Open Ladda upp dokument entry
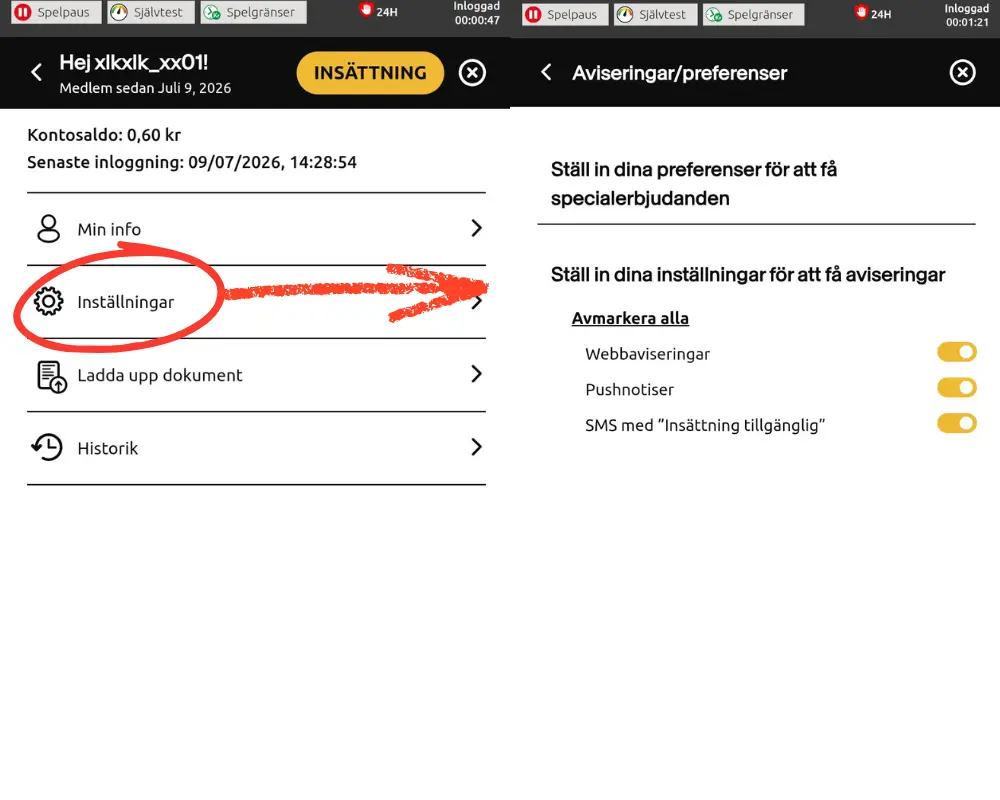 (x=256, y=375)
